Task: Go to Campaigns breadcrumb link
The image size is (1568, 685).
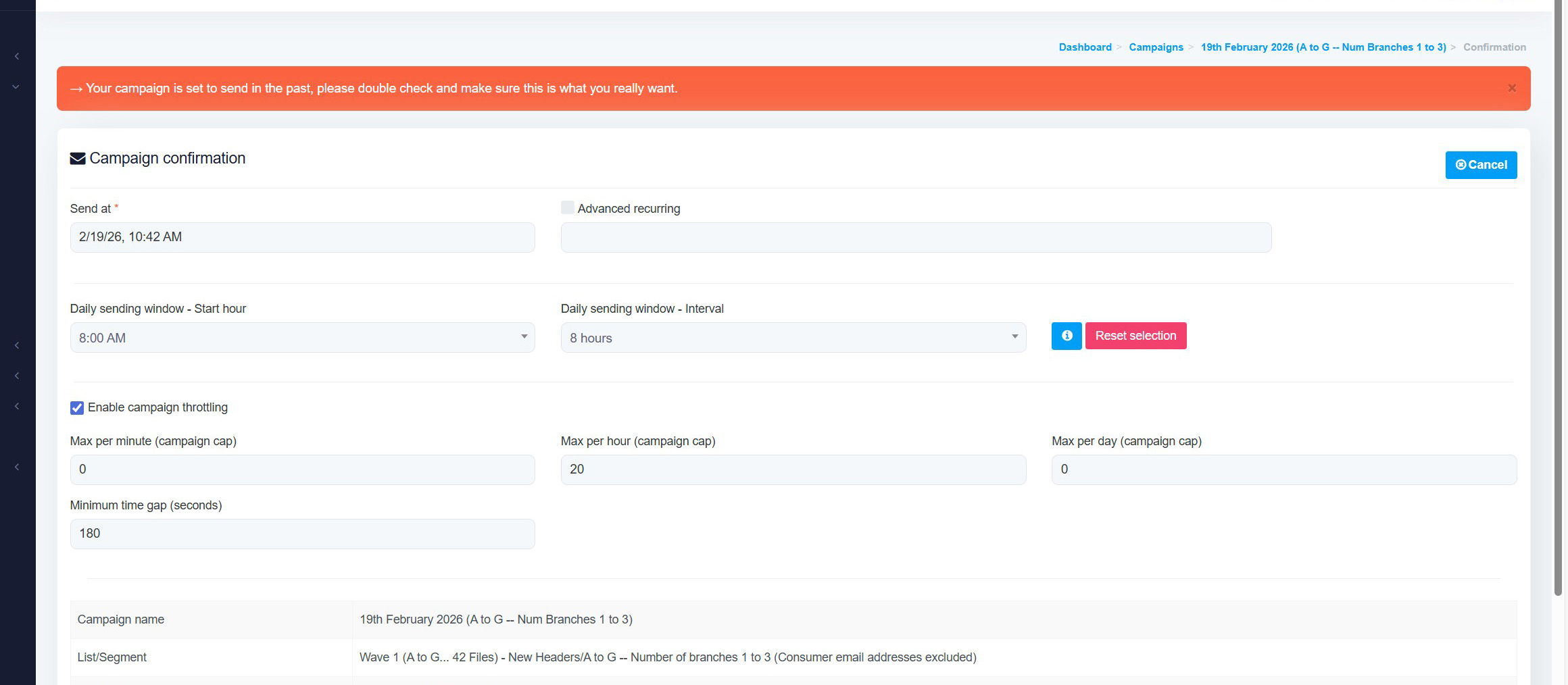Action: (1156, 47)
